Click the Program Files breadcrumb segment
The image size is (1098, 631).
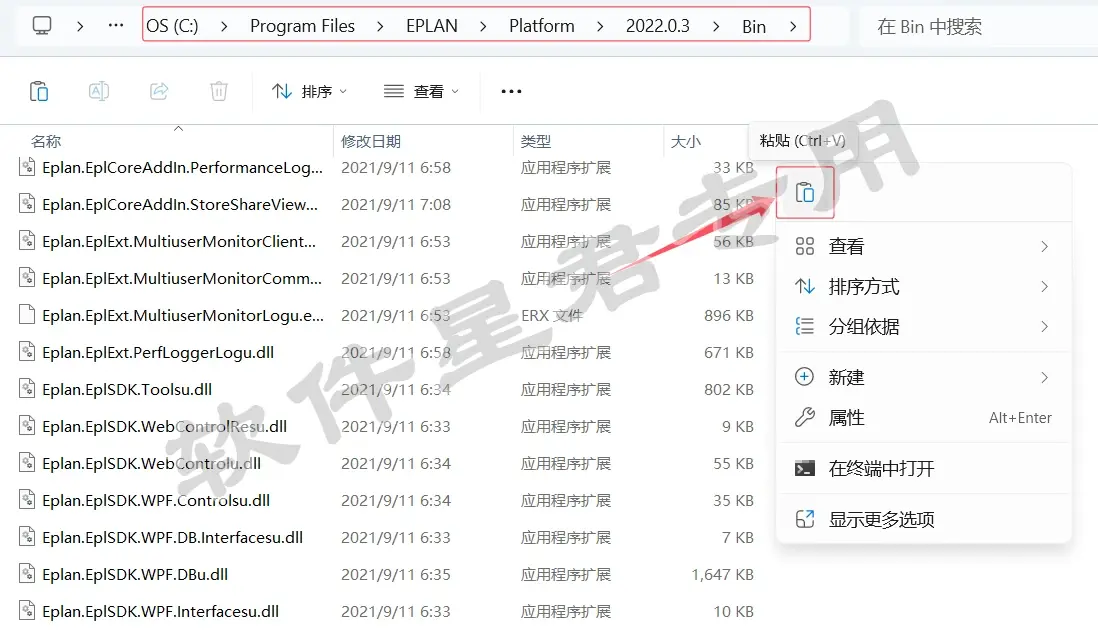(x=303, y=26)
